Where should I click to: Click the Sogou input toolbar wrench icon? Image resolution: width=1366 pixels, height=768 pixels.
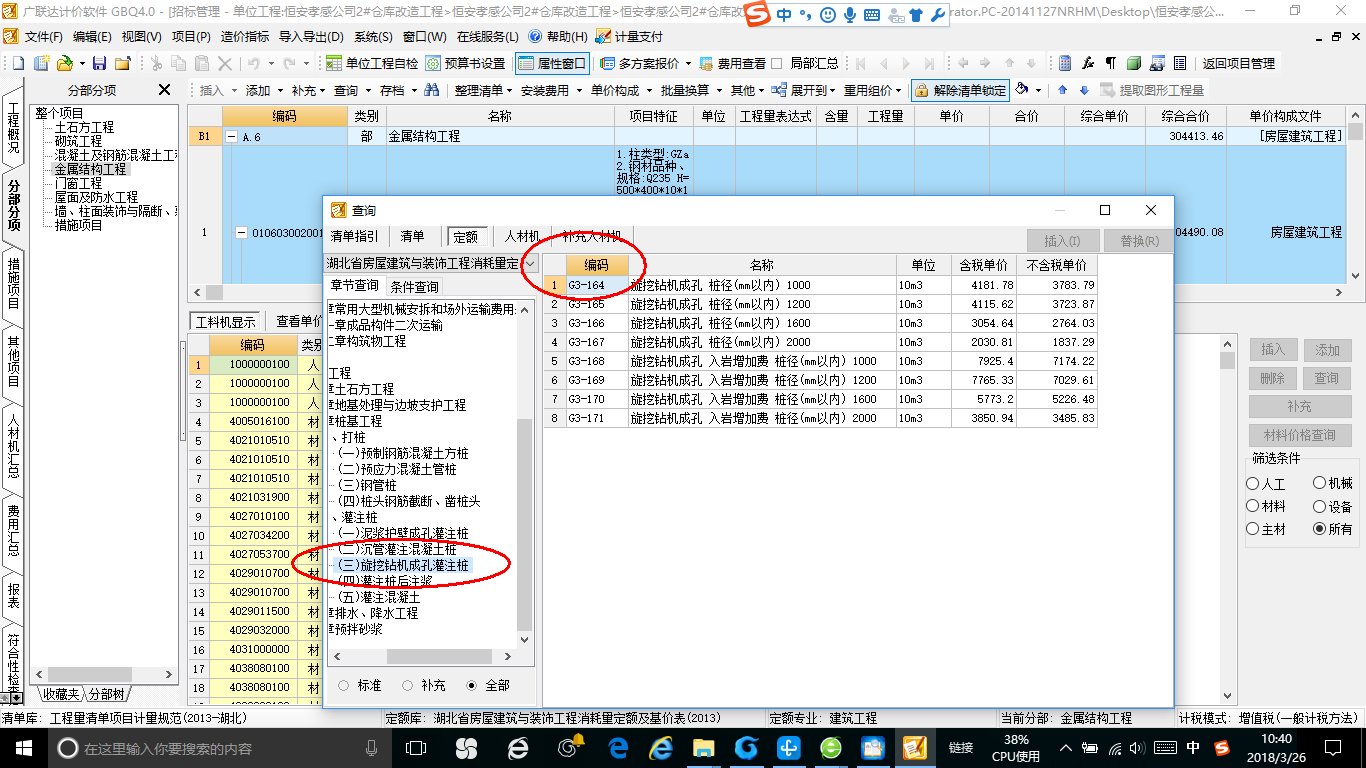[937, 15]
